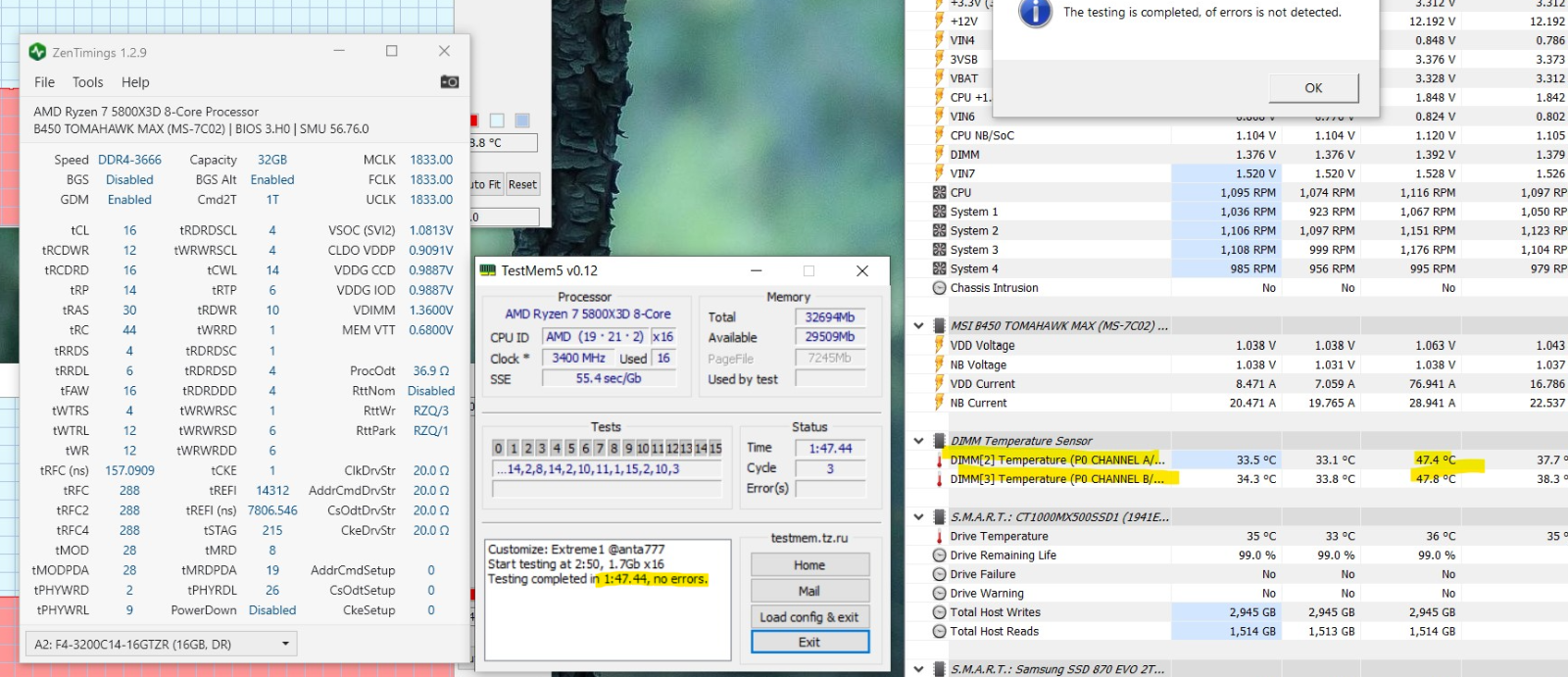Click the CPU fan icon in sensor list
This screenshot has width=1568, height=677.
click(939, 193)
